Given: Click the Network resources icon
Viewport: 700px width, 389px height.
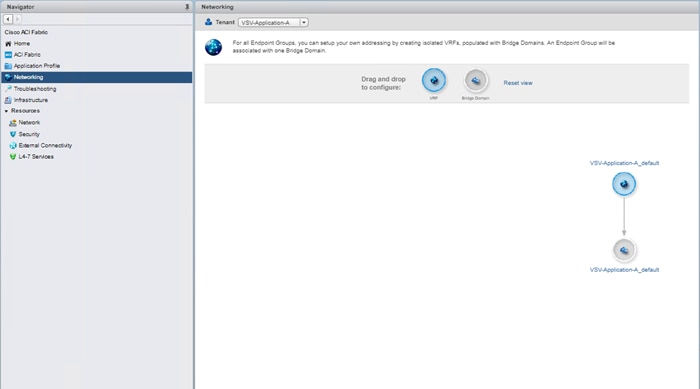Looking at the screenshot, I should click(13, 122).
